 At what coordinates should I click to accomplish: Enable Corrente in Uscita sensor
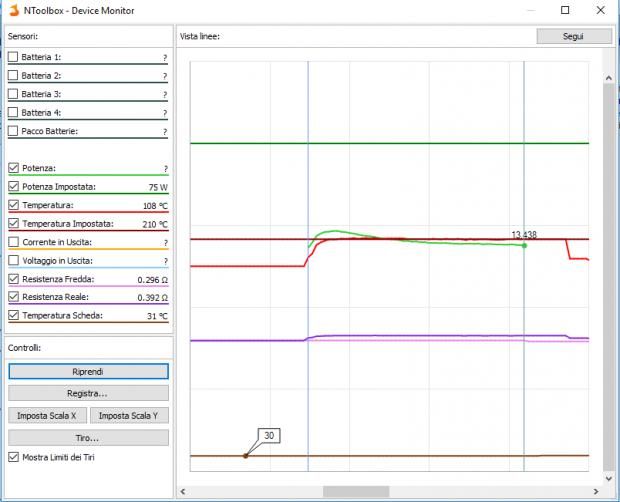[x=13, y=242]
